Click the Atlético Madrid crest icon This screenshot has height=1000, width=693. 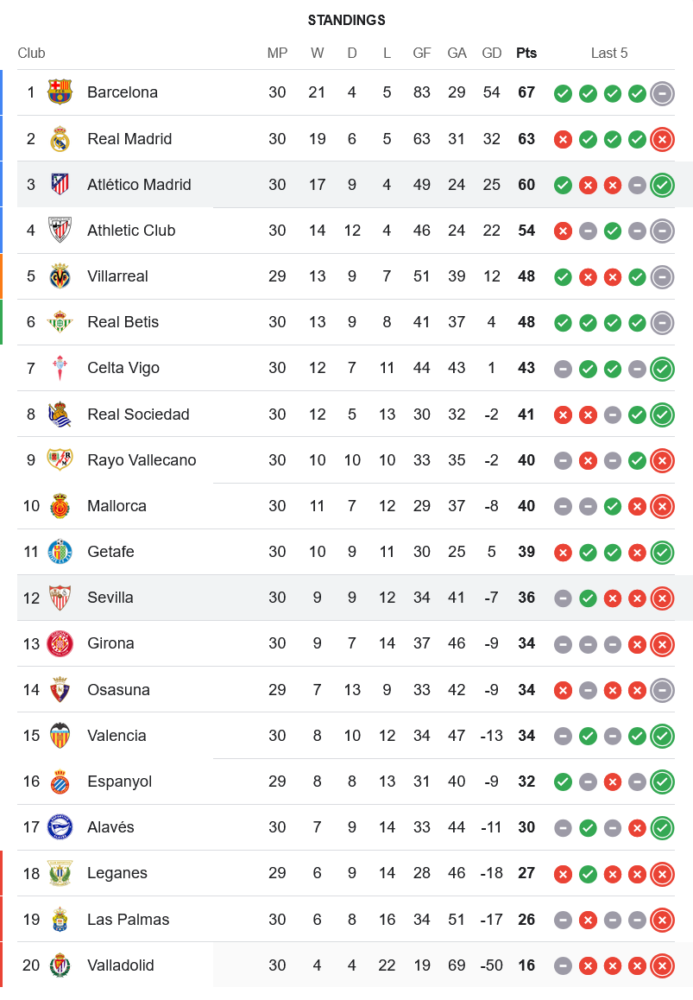click(x=60, y=185)
